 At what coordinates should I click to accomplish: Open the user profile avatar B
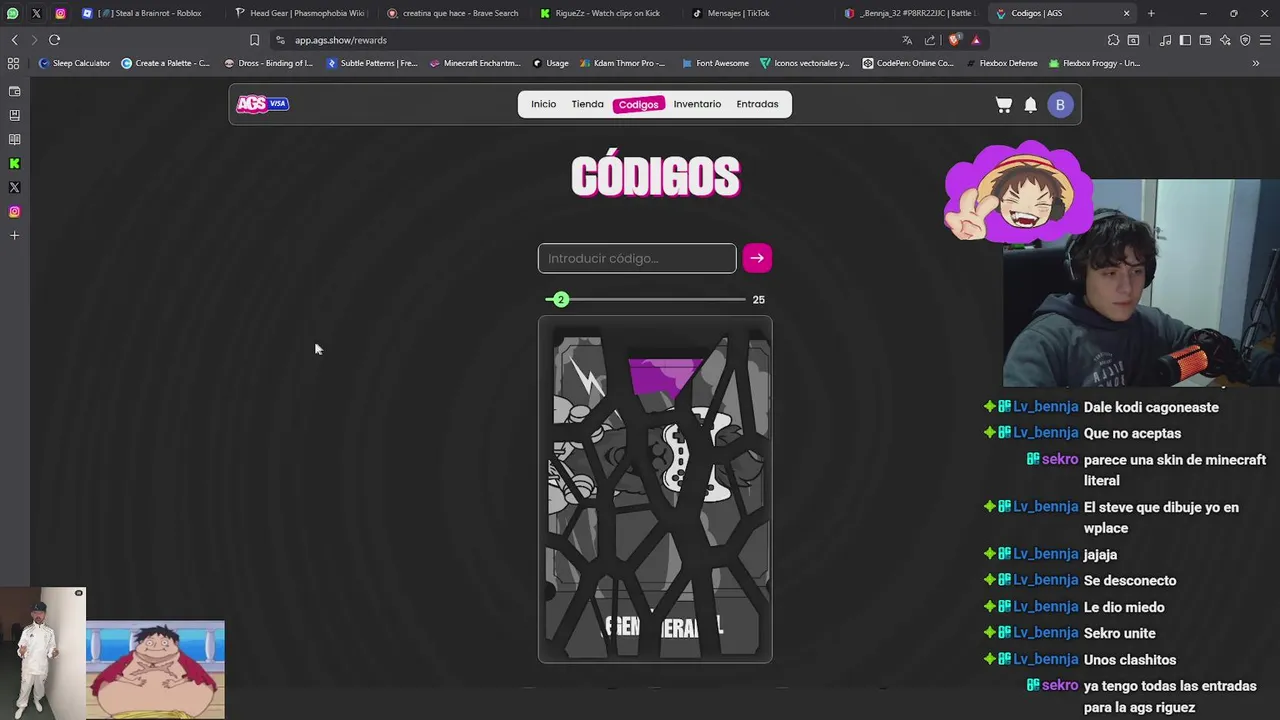coord(1060,104)
